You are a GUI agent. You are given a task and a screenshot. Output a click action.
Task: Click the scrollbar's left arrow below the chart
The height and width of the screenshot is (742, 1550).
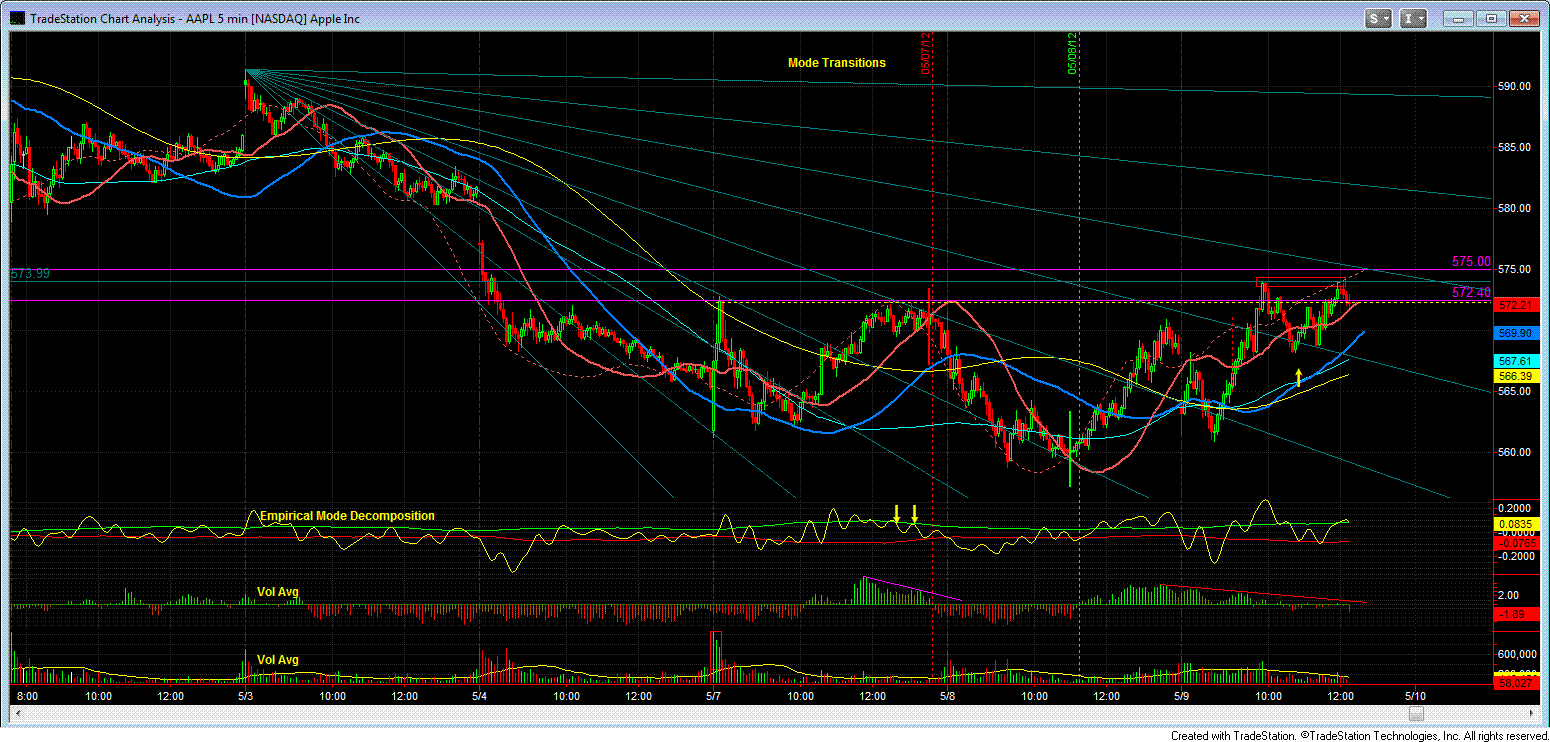click(16, 713)
